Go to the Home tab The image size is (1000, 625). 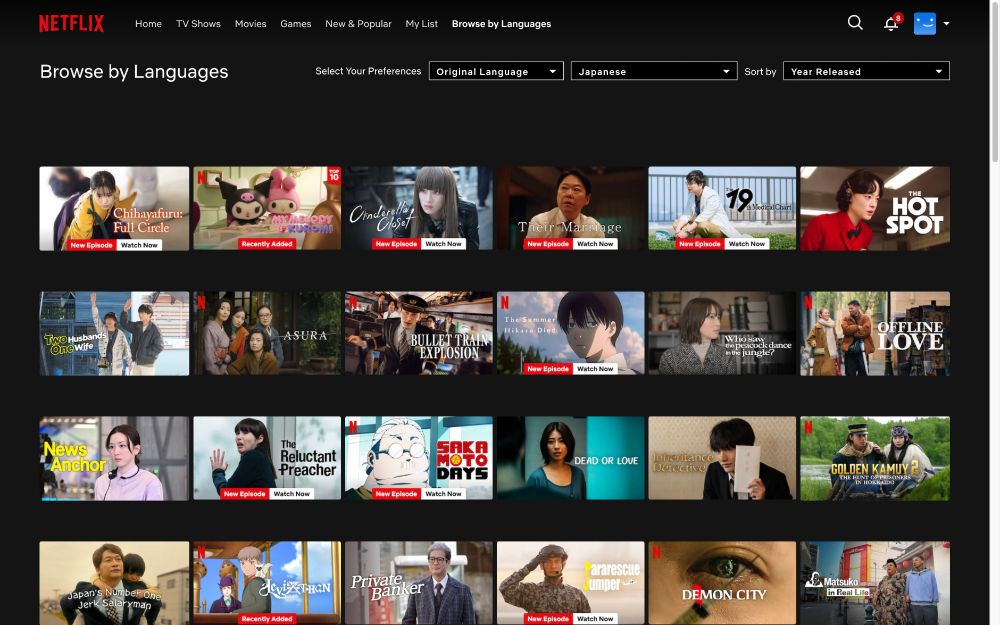click(x=149, y=24)
